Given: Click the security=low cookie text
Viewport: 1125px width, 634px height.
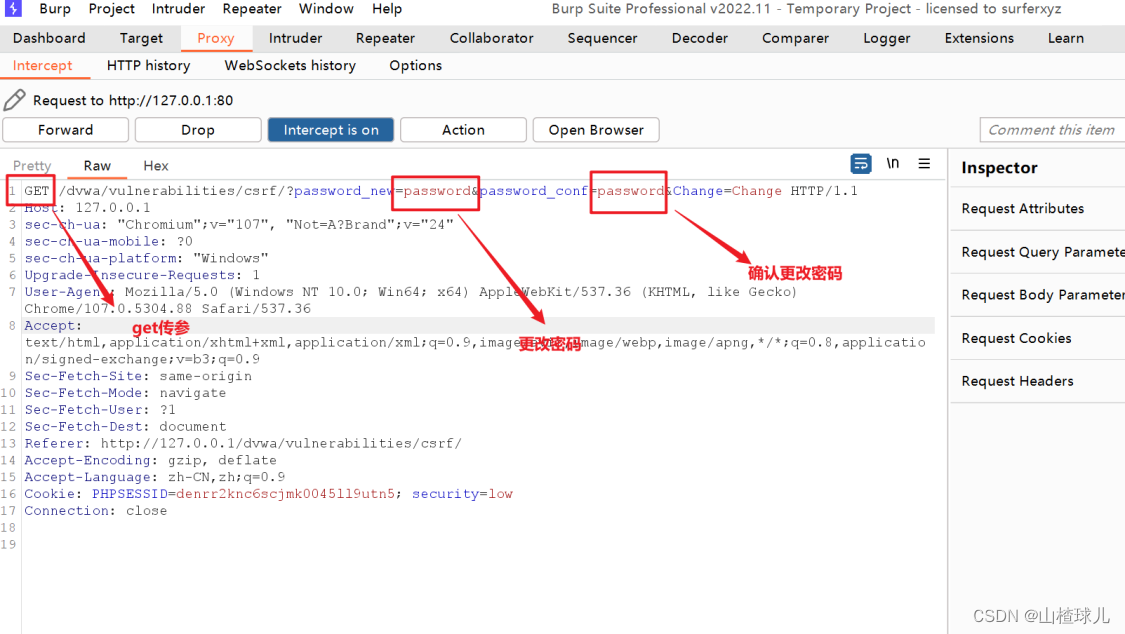Looking at the screenshot, I should pyautogui.click(x=462, y=494).
